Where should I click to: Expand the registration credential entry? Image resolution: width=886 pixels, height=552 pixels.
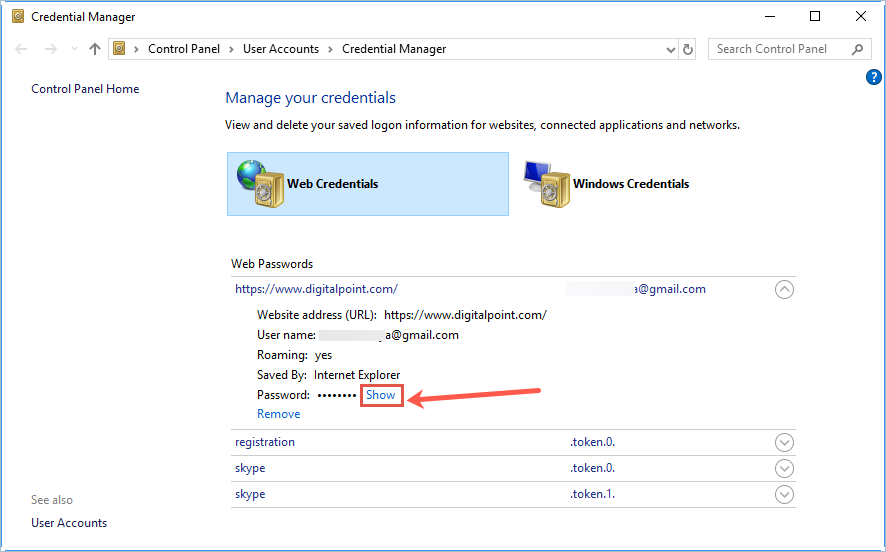coord(784,442)
